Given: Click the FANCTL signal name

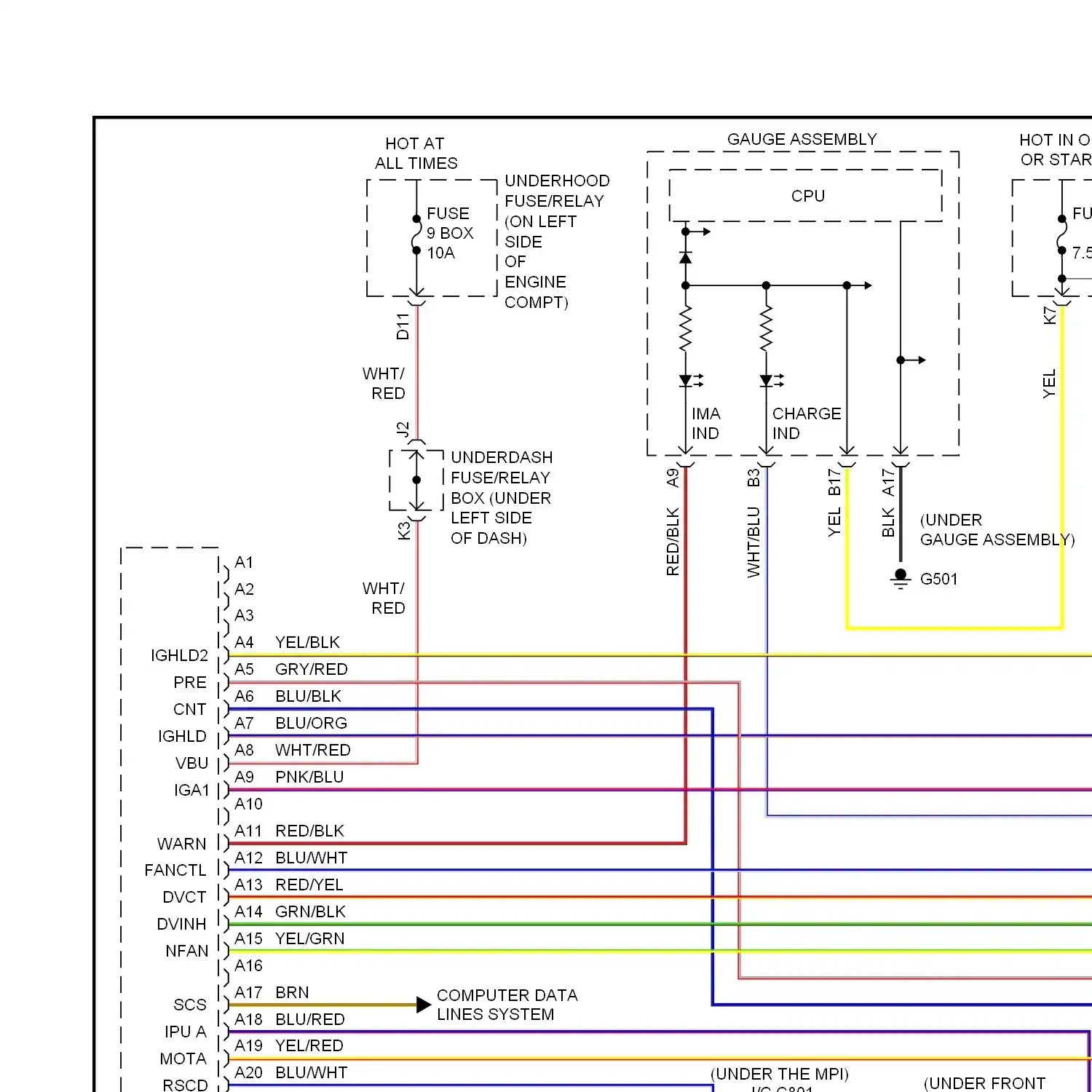Looking at the screenshot, I should tap(175, 870).
